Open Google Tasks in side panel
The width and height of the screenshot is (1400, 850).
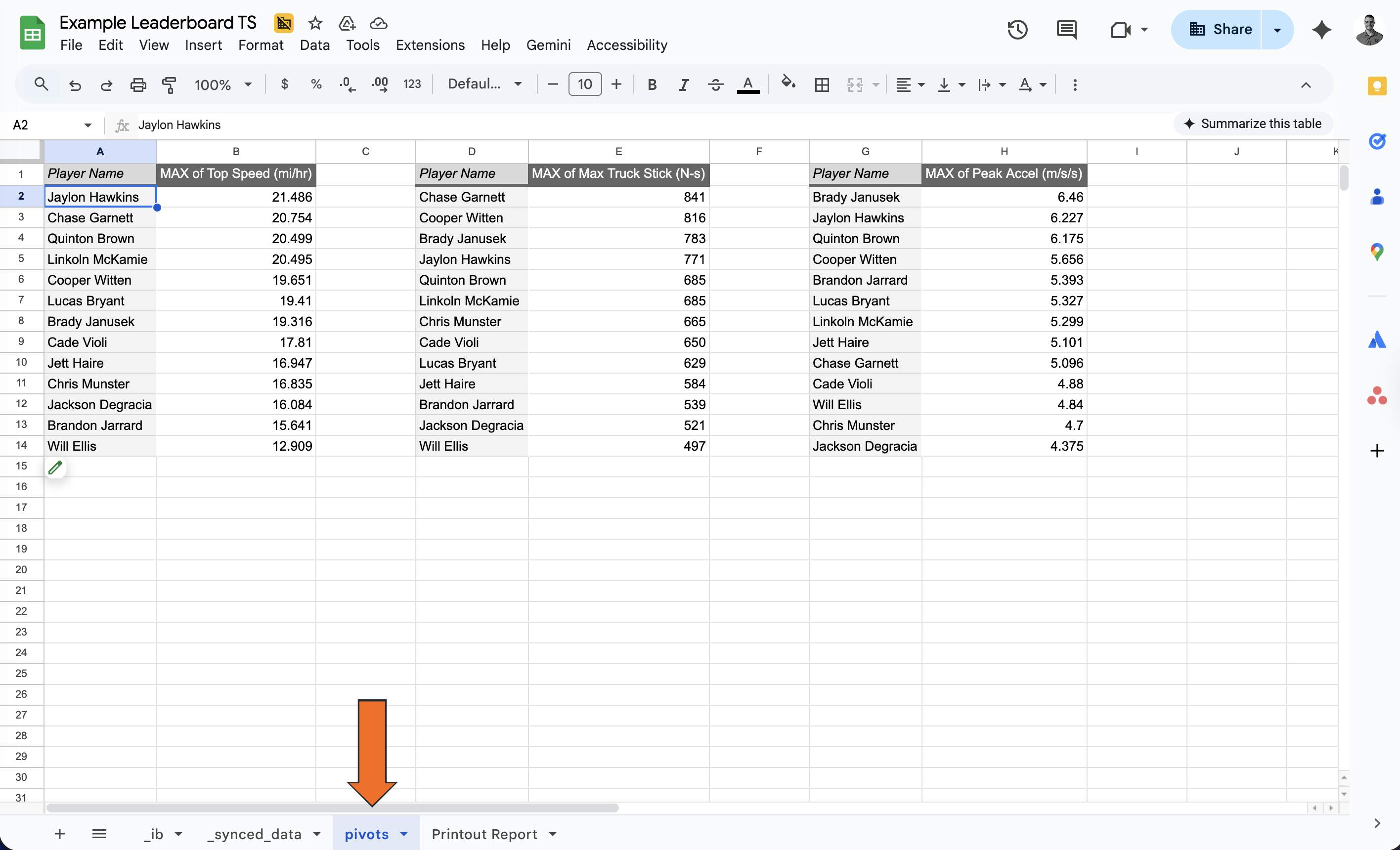pyautogui.click(x=1377, y=141)
